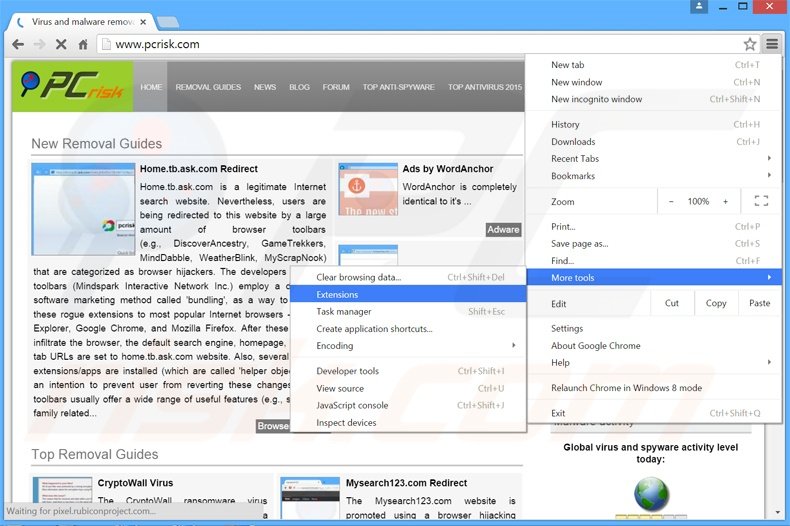The height and width of the screenshot is (526, 790).
Task: Click Copy in the Edit row
Action: 716,303
